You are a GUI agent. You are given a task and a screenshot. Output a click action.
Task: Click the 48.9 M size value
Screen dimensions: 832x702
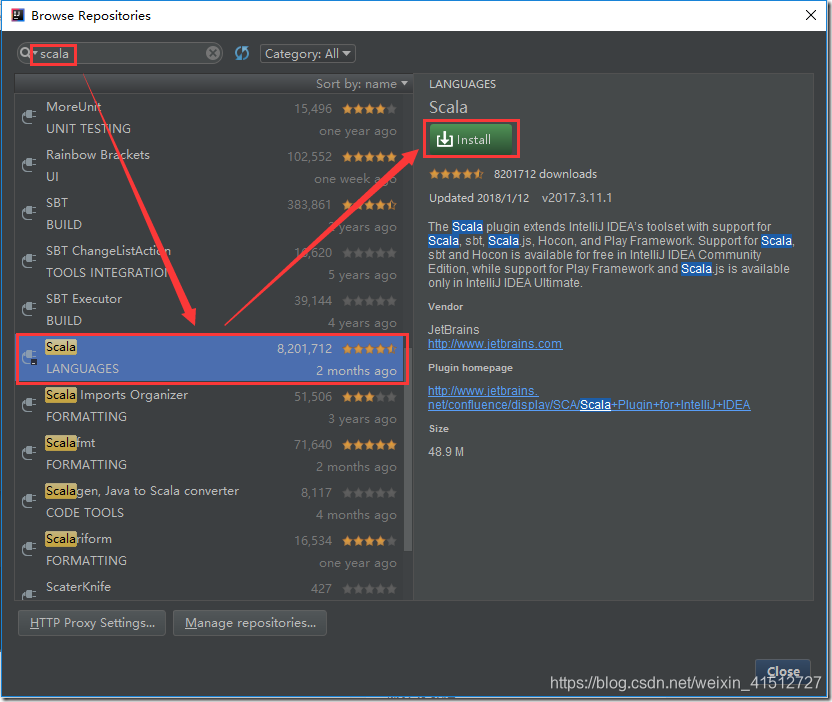[x=446, y=452]
